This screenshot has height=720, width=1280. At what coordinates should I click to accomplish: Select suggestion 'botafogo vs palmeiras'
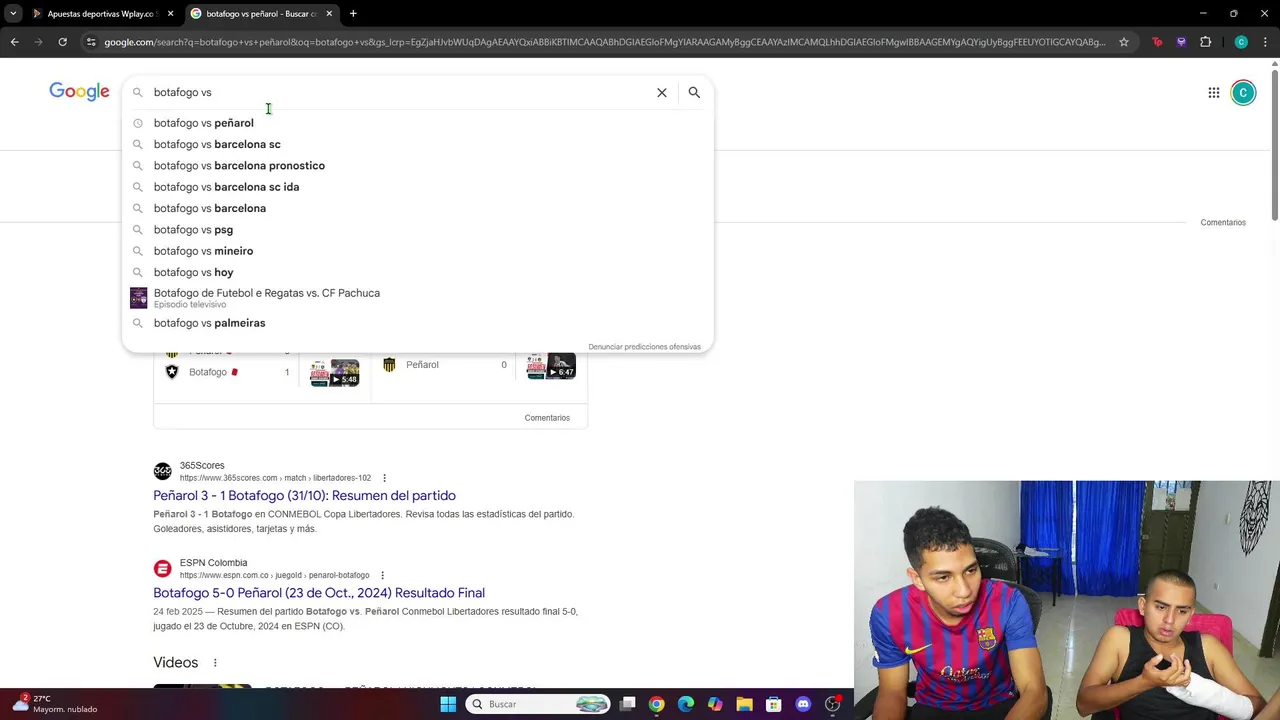418,323
